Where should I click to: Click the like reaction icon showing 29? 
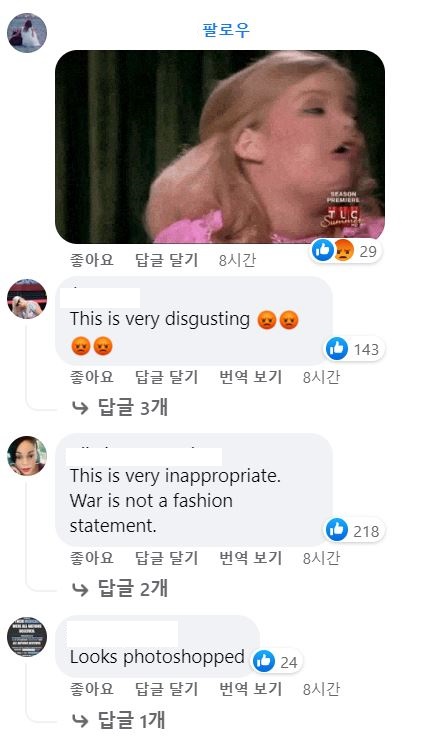[322, 250]
